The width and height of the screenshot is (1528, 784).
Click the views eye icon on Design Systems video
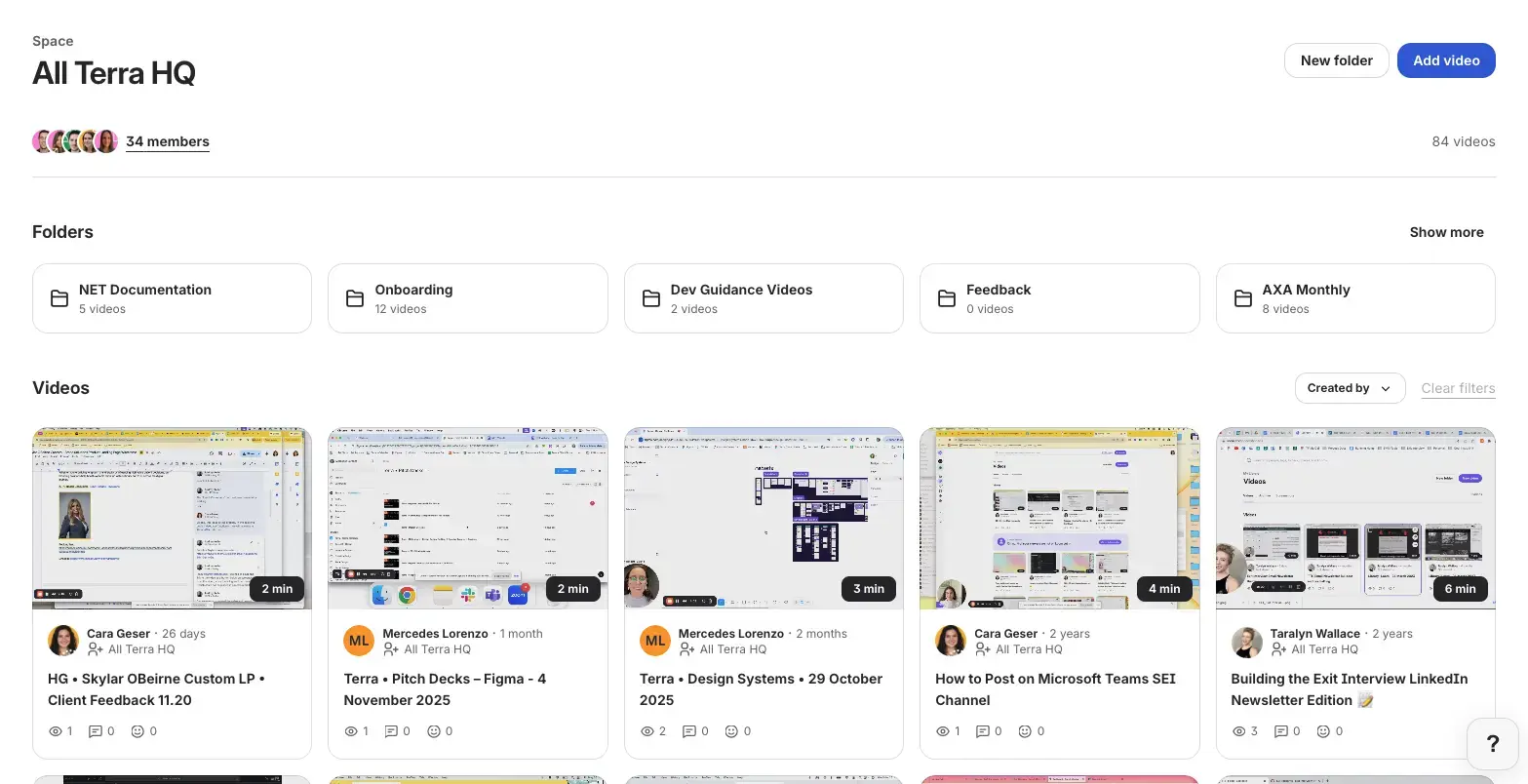tap(646, 731)
